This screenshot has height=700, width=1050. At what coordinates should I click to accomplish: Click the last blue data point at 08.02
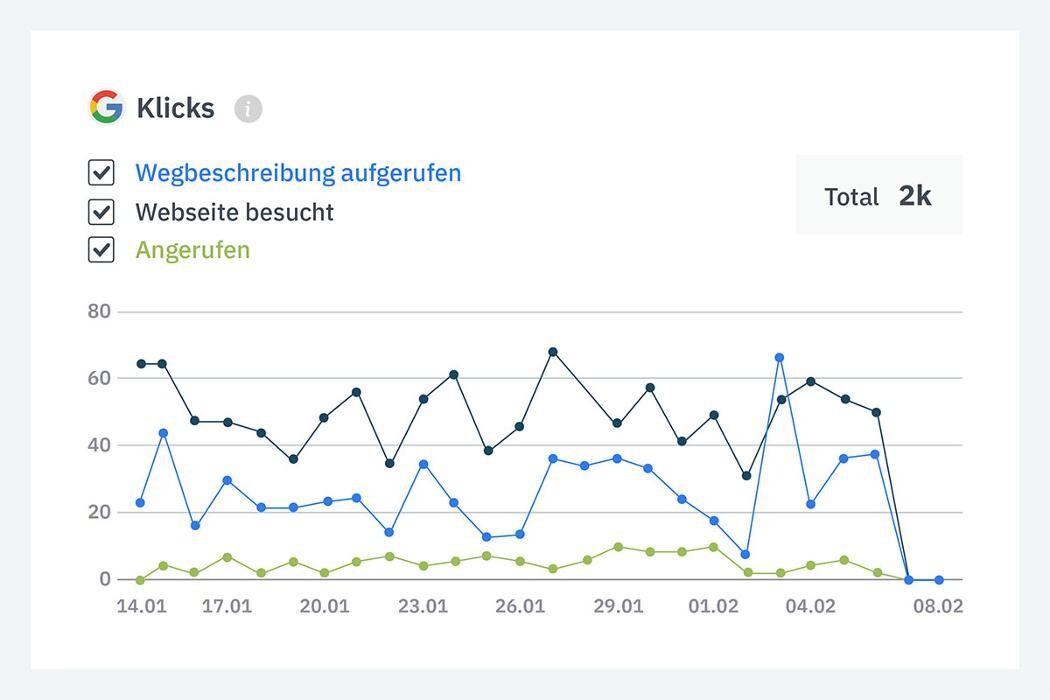click(x=938, y=580)
